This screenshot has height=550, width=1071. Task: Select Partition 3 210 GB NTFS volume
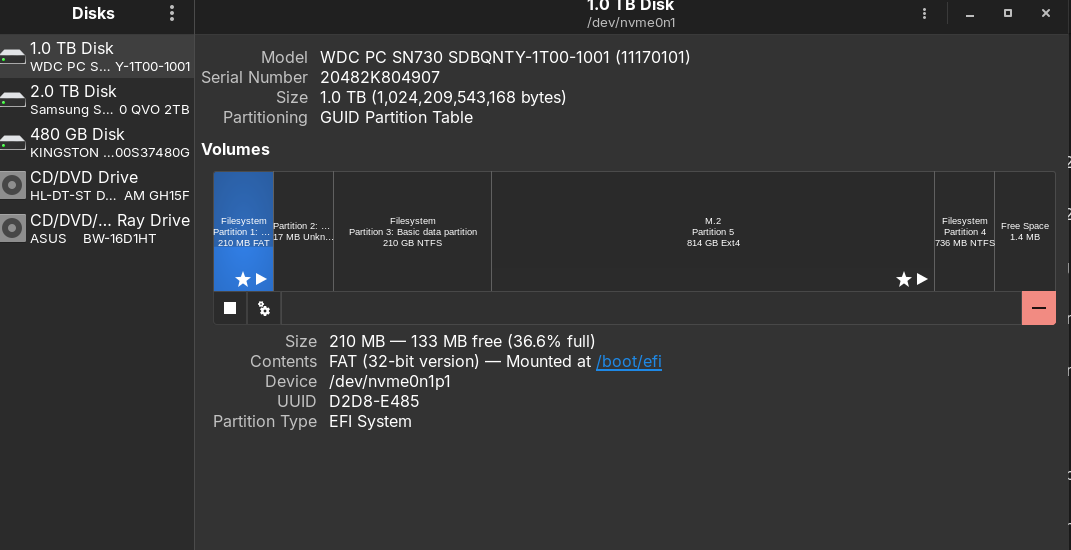coord(412,231)
